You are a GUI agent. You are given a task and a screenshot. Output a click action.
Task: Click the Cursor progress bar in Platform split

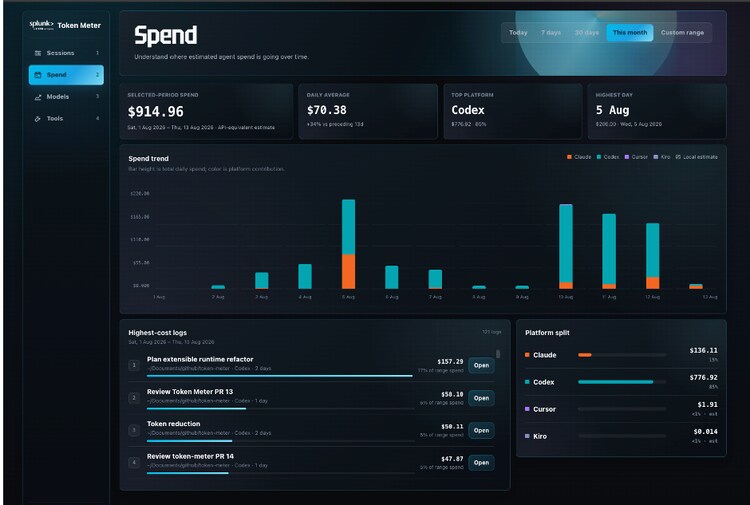(622, 409)
